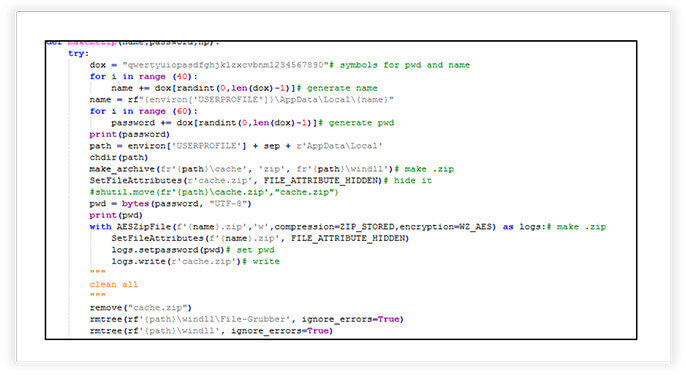
Task: Click the 'print(password)' line
Action: click(130, 134)
